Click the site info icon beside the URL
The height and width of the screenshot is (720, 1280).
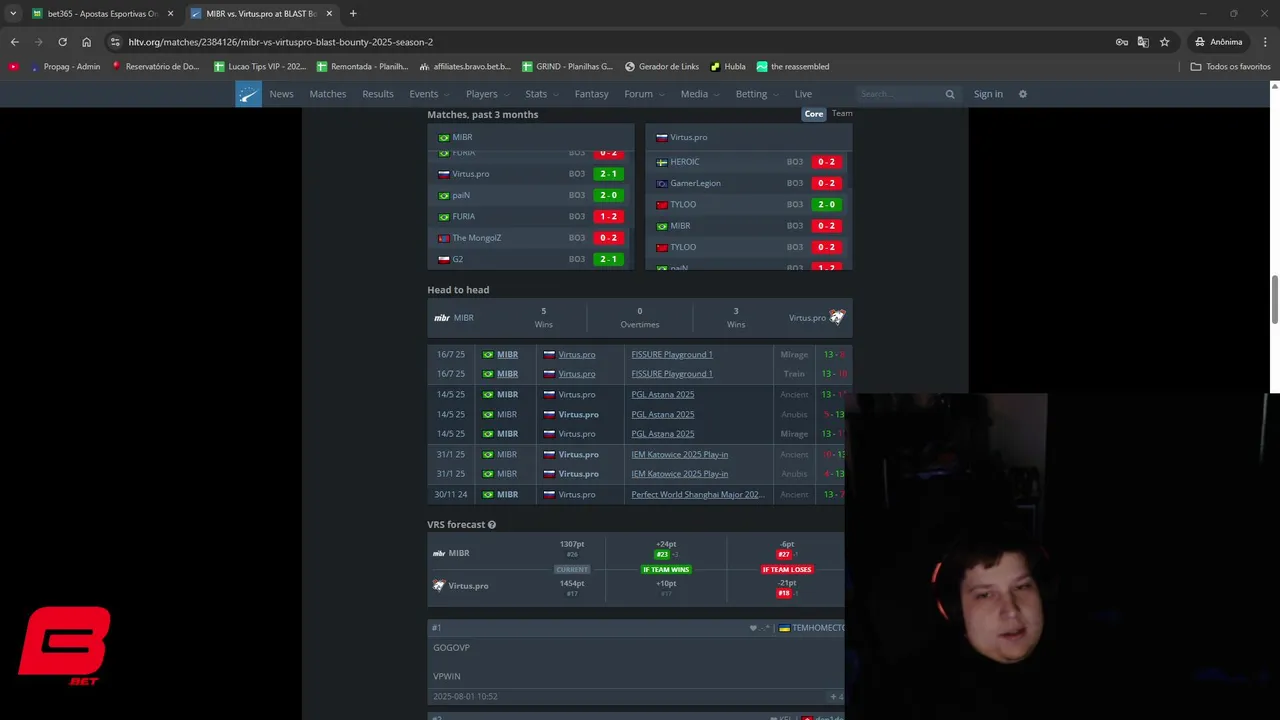pos(115,42)
